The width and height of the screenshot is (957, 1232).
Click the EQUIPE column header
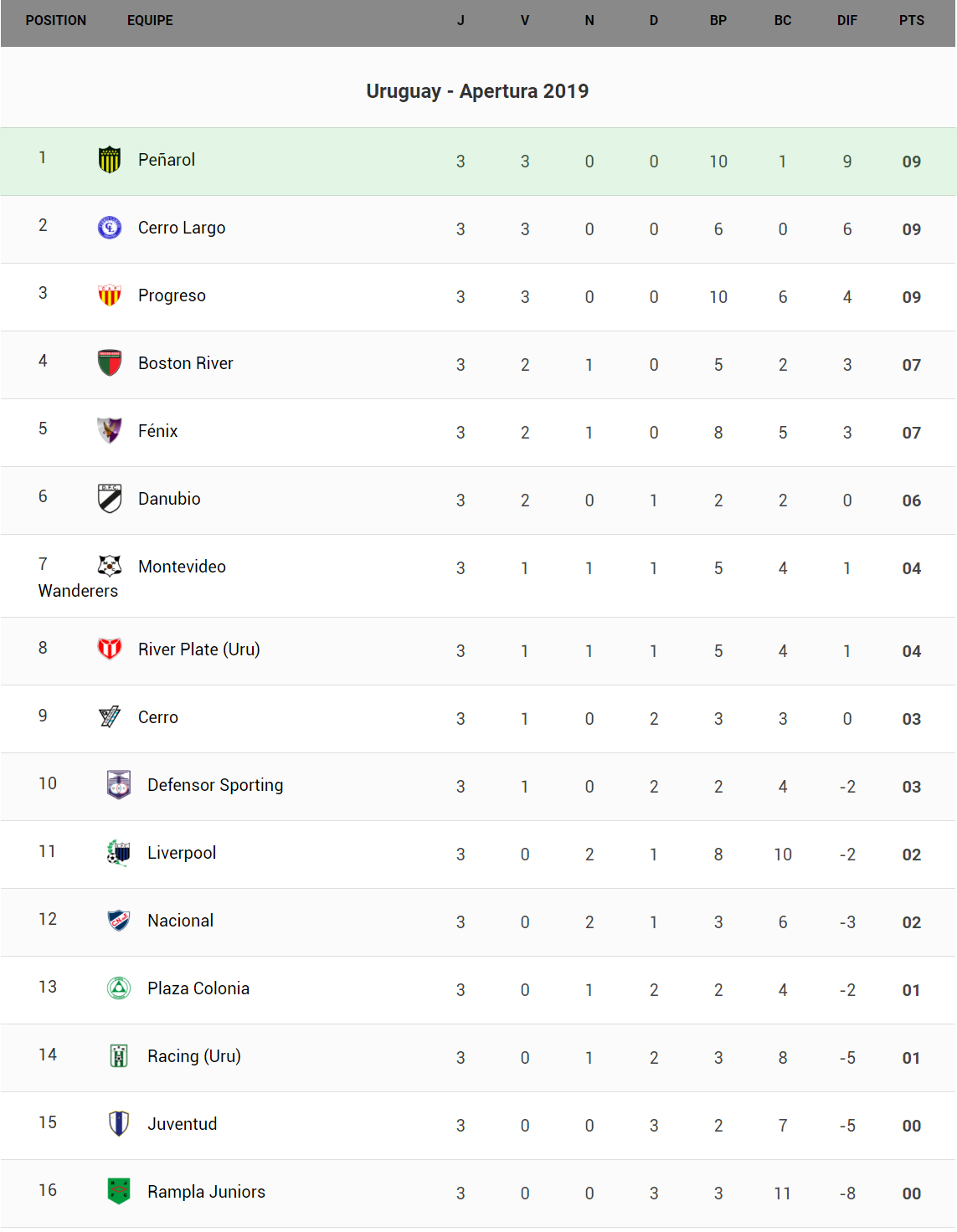150,21
